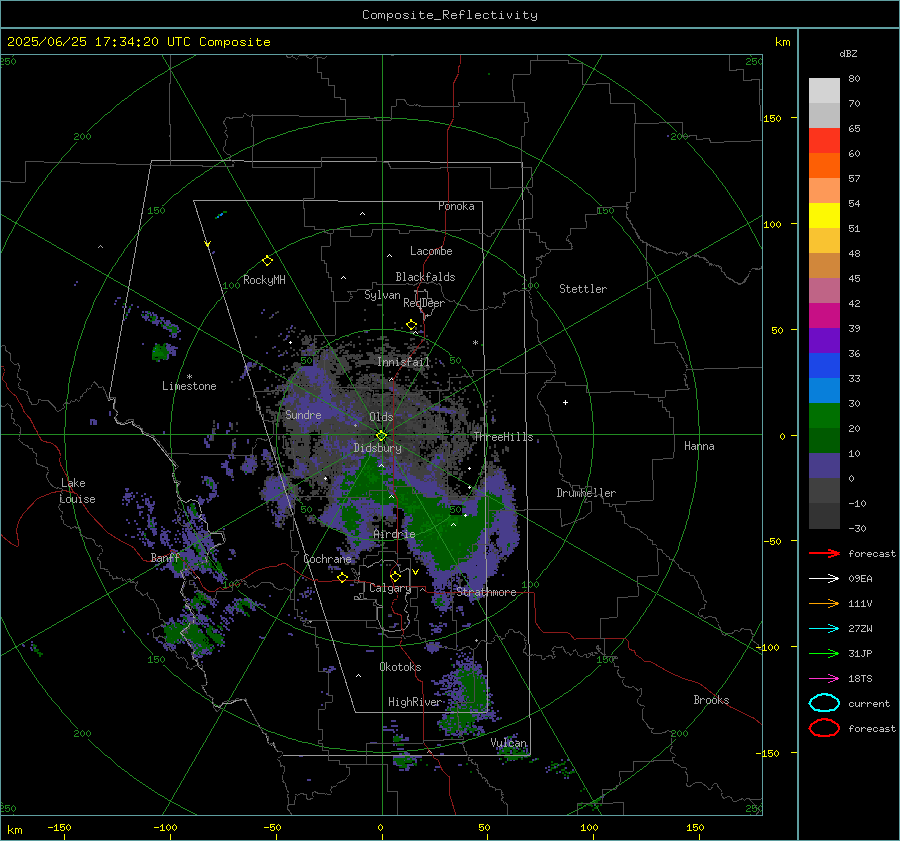Click the light gray swatch below 80 dBZ
Screen dimensions: 900x841
[x=824, y=91]
